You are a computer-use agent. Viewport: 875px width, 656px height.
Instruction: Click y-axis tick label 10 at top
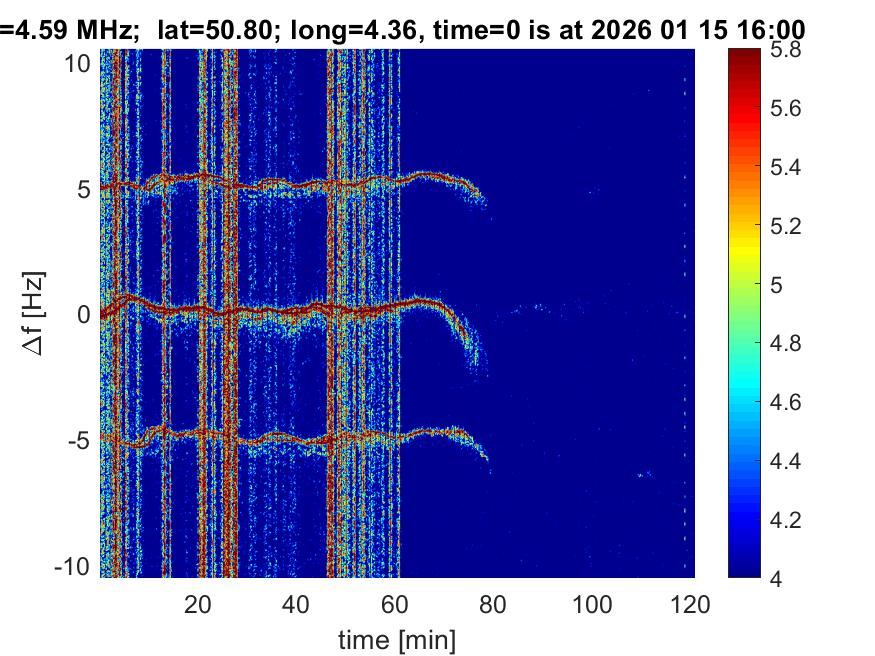tap(80, 64)
